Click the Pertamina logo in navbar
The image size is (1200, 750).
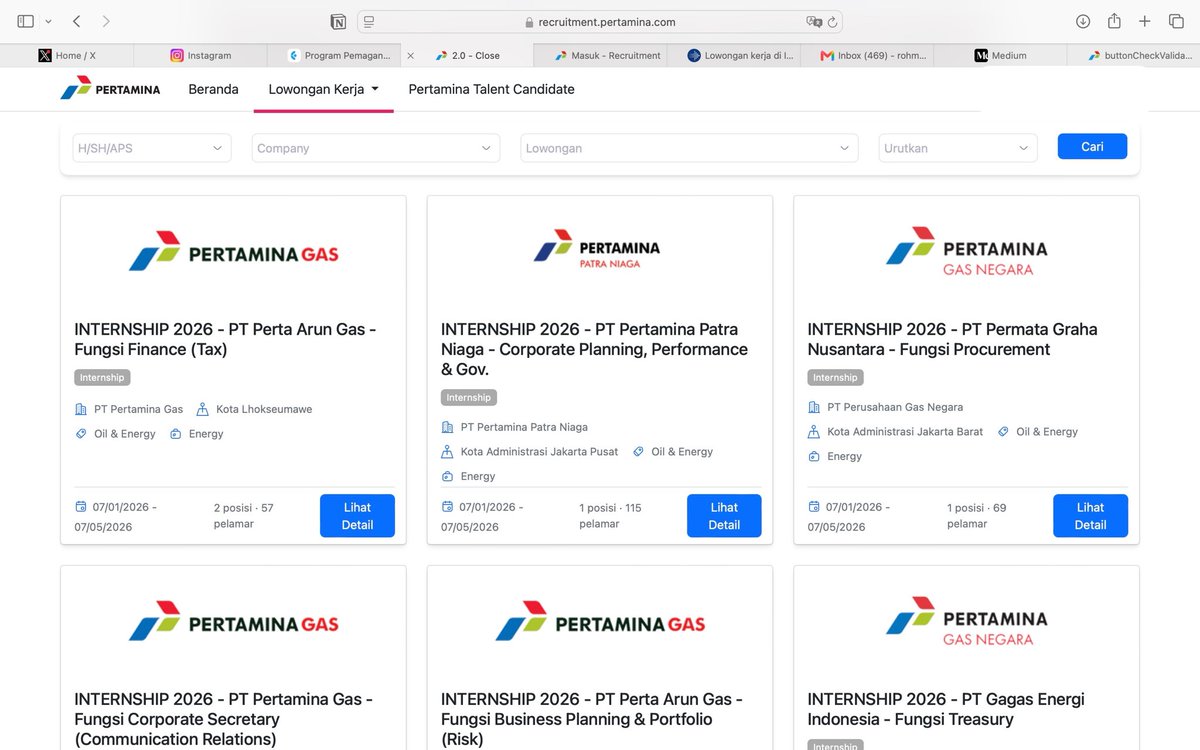(110, 89)
